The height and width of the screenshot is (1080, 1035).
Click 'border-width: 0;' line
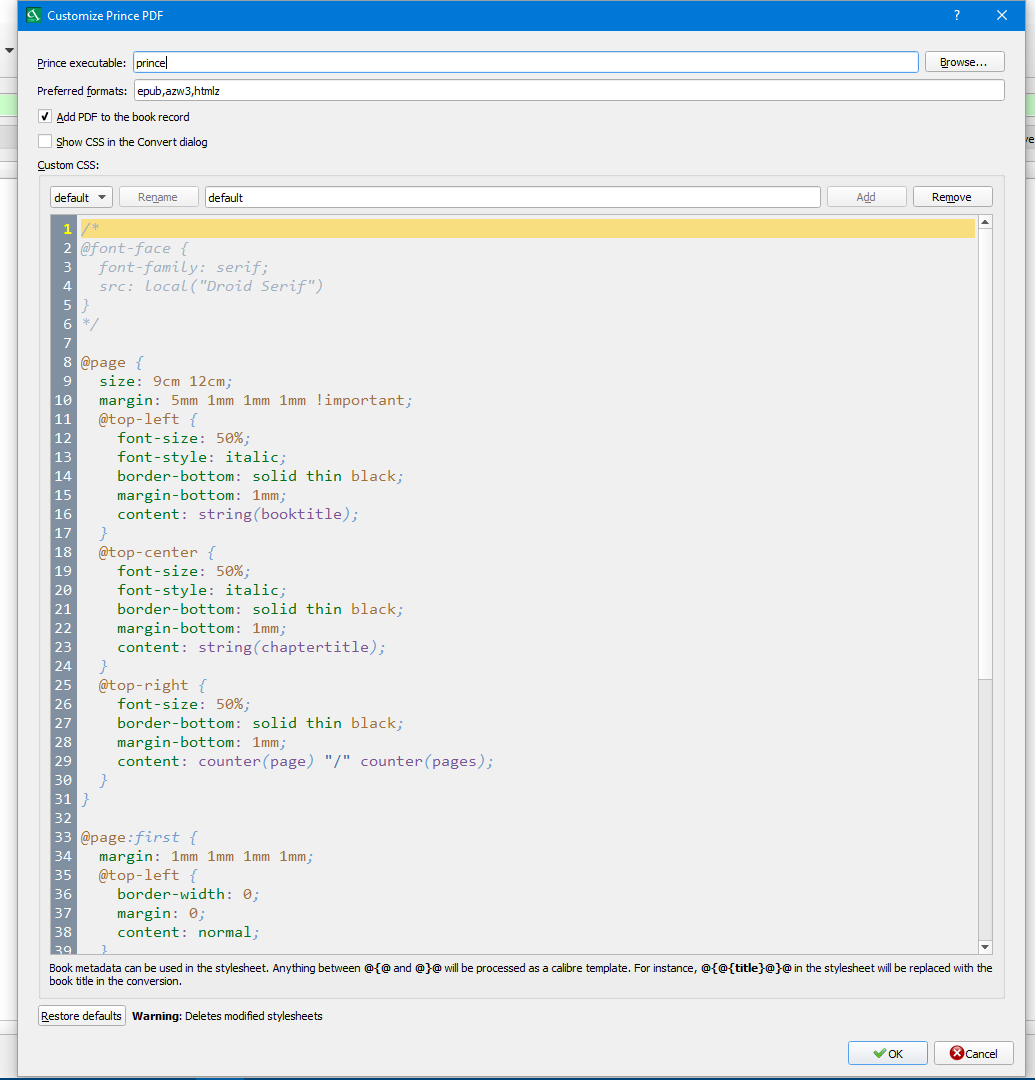188,894
